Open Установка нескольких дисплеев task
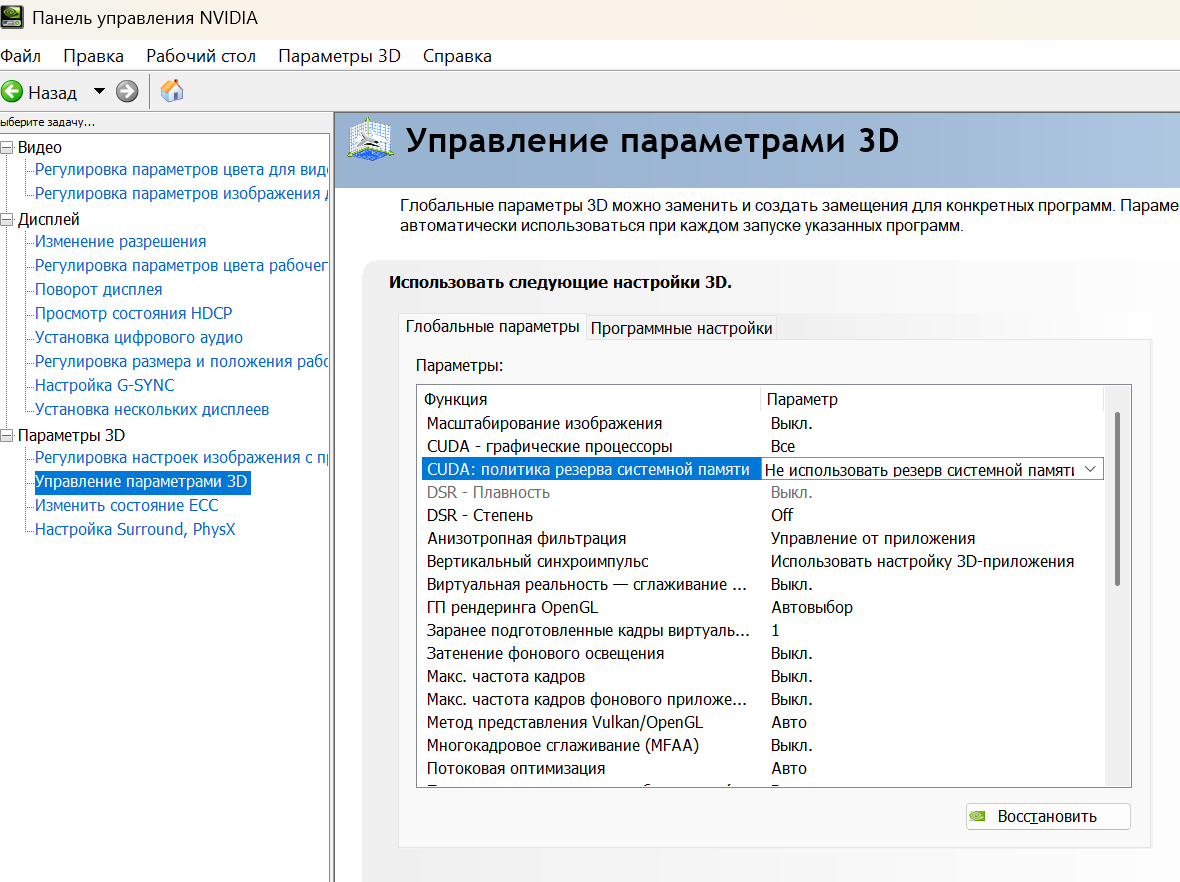1180x882 pixels. [152, 409]
